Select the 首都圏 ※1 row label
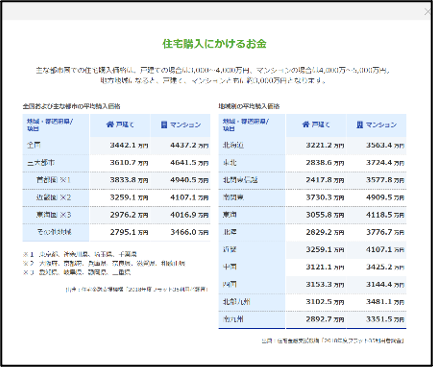The image size is (434, 368). [53, 180]
